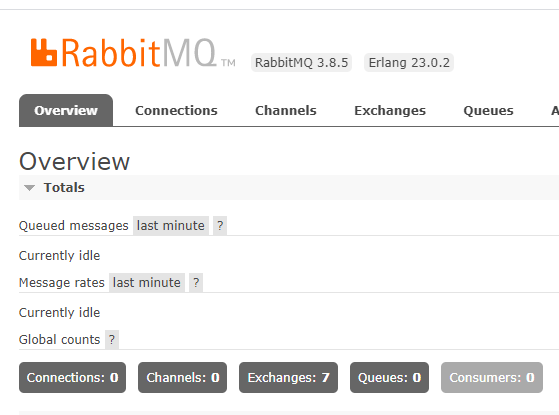The image size is (559, 415).
Task: Click Currently idle under Queued messages
Action: [x=60, y=256]
